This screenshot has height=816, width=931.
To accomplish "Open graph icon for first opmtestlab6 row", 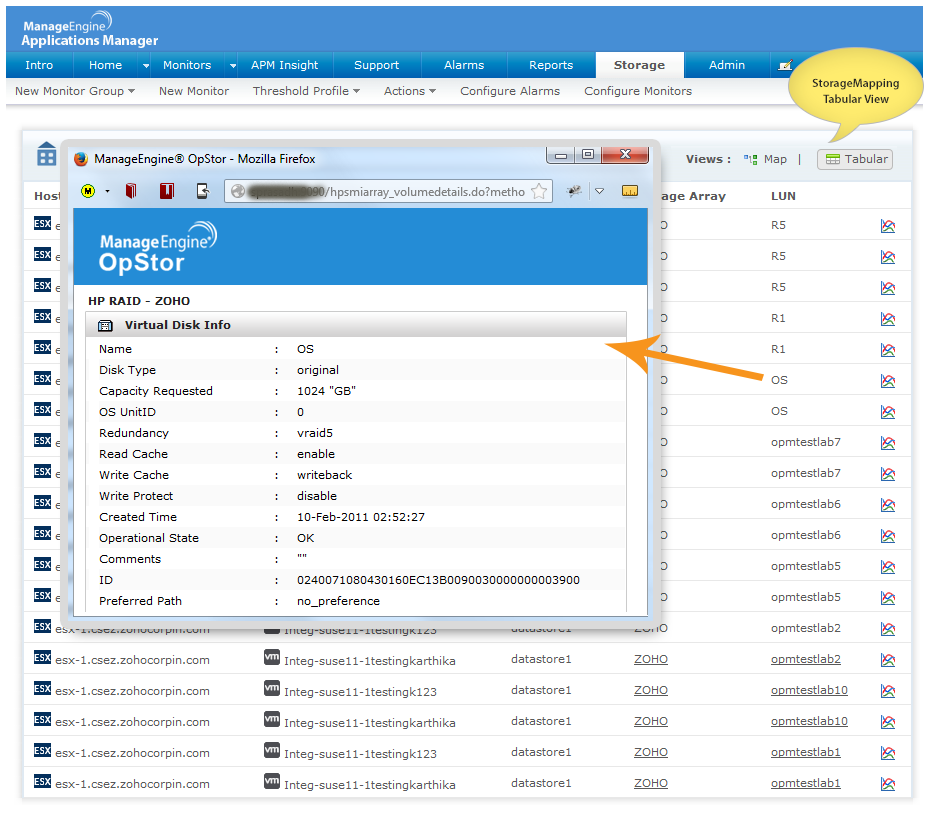I will click(888, 505).
